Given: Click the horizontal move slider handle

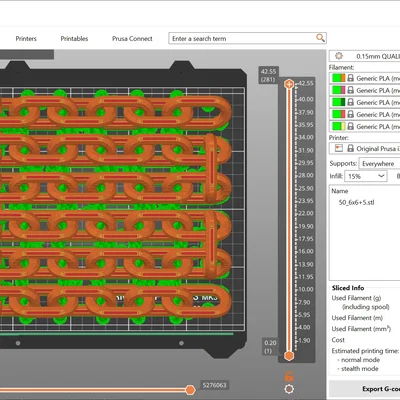Looking at the screenshot, I should coord(190,389).
